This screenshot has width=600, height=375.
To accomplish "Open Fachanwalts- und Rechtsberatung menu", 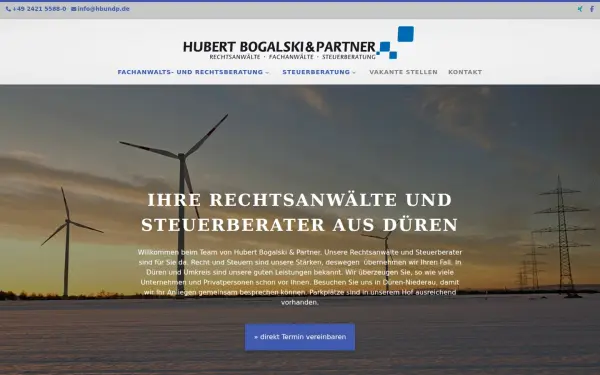I will 190,72.
